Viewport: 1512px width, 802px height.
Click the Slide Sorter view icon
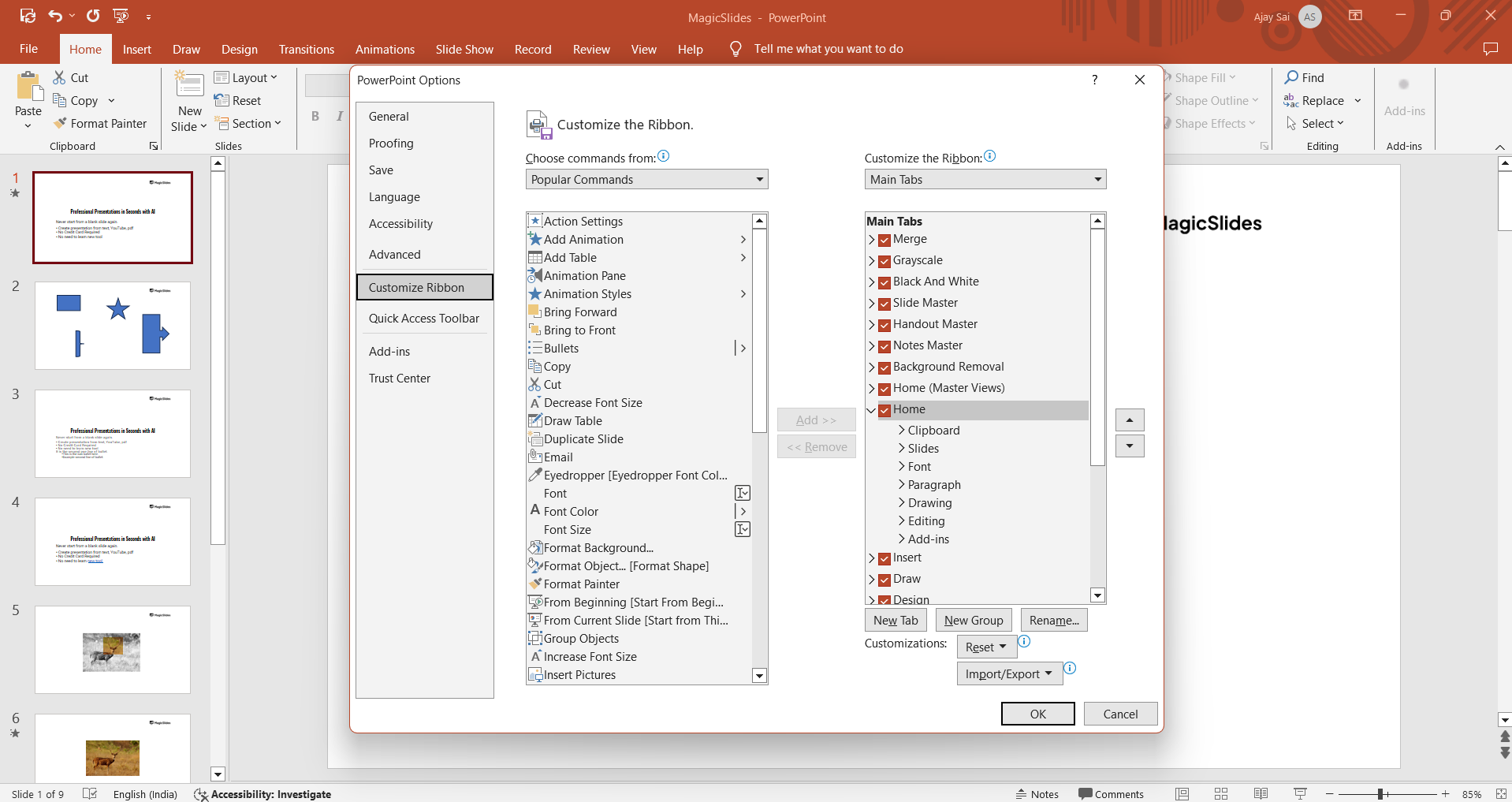[x=1221, y=793]
